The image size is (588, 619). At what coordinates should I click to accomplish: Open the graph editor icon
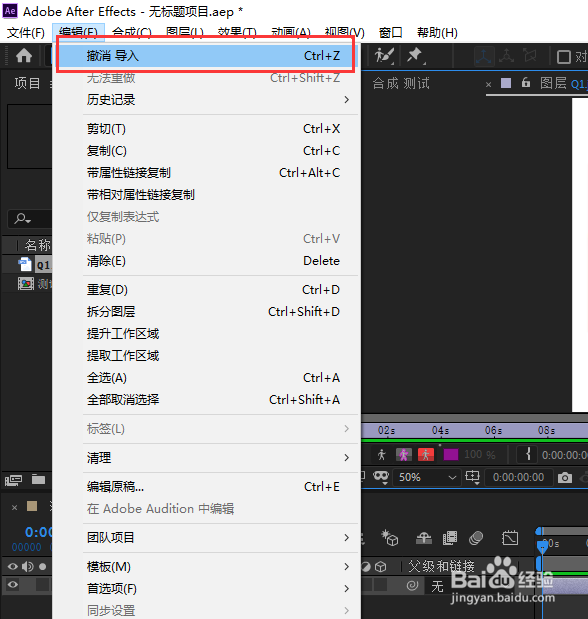click(510, 538)
